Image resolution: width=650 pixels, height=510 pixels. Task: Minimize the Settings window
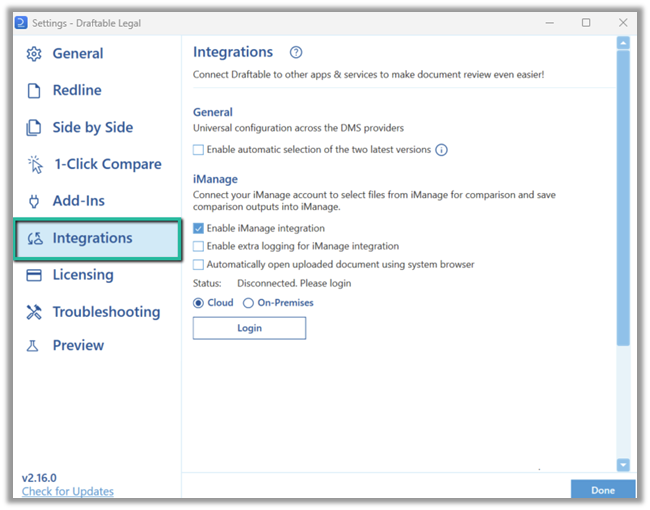(x=550, y=23)
